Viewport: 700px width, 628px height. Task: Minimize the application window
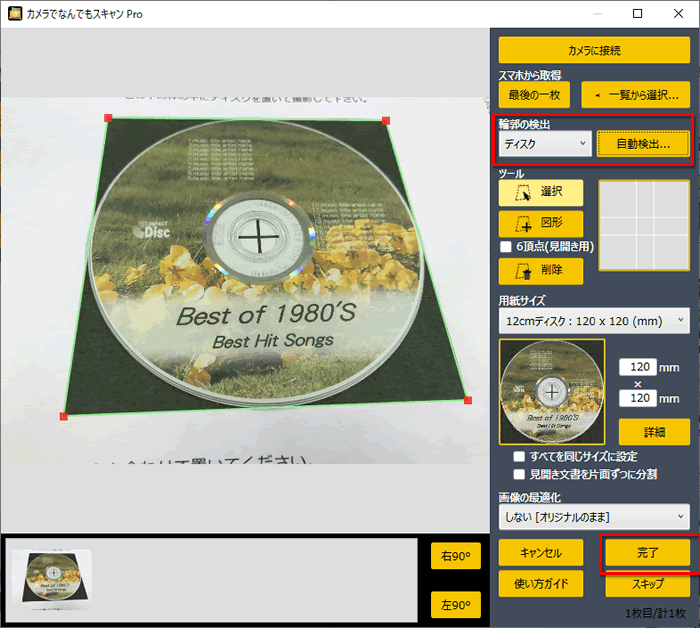[597, 14]
